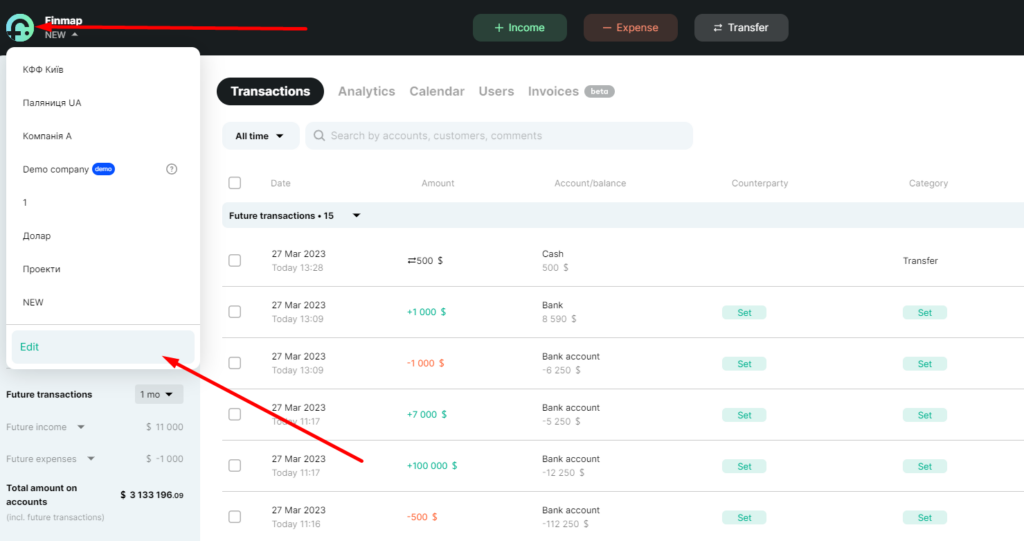The height and width of the screenshot is (541, 1024).
Task: Click the 8 590 $ Bank balance
Action: 559,319
